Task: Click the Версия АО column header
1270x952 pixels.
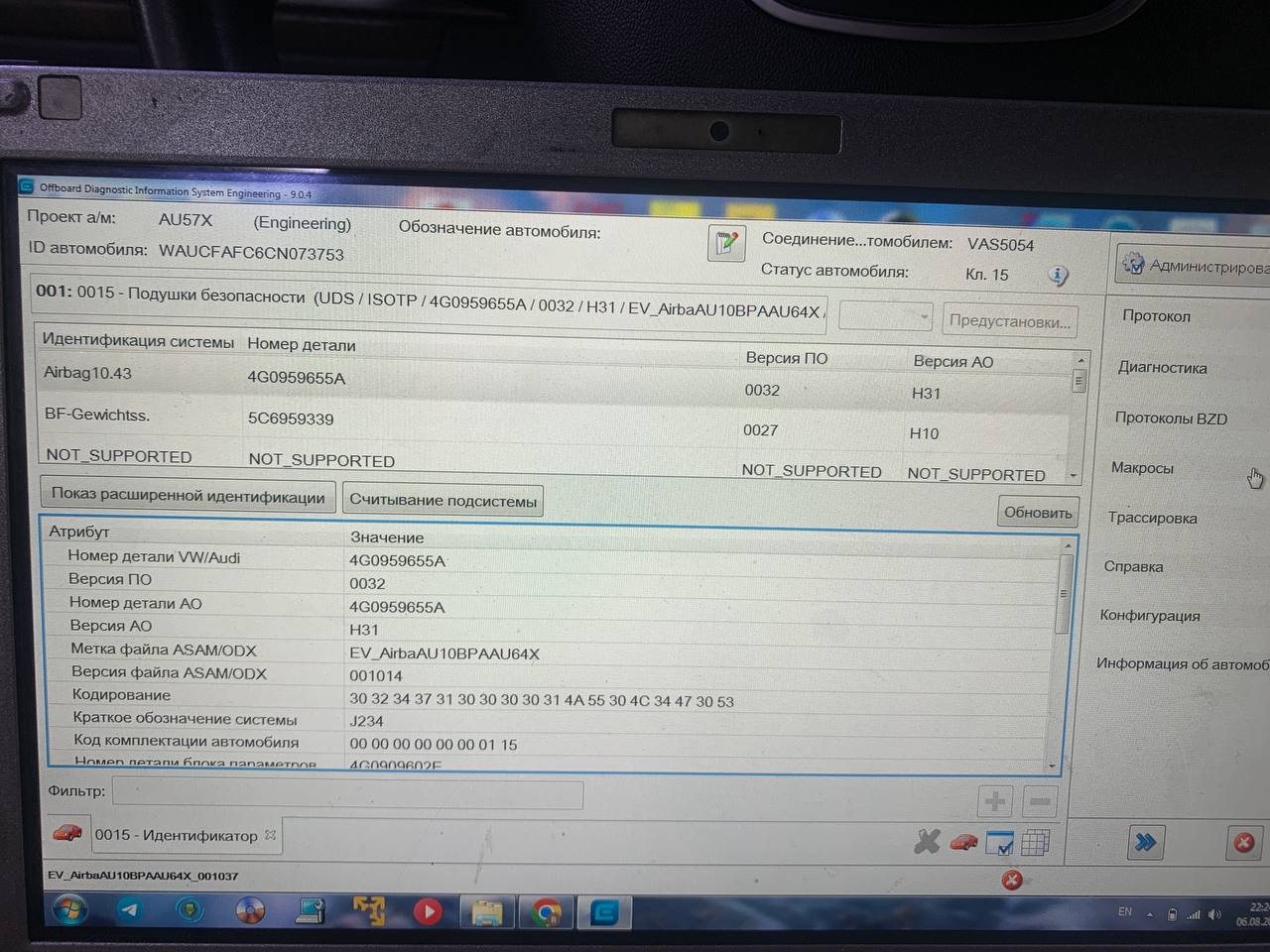Action: pos(952,361)
